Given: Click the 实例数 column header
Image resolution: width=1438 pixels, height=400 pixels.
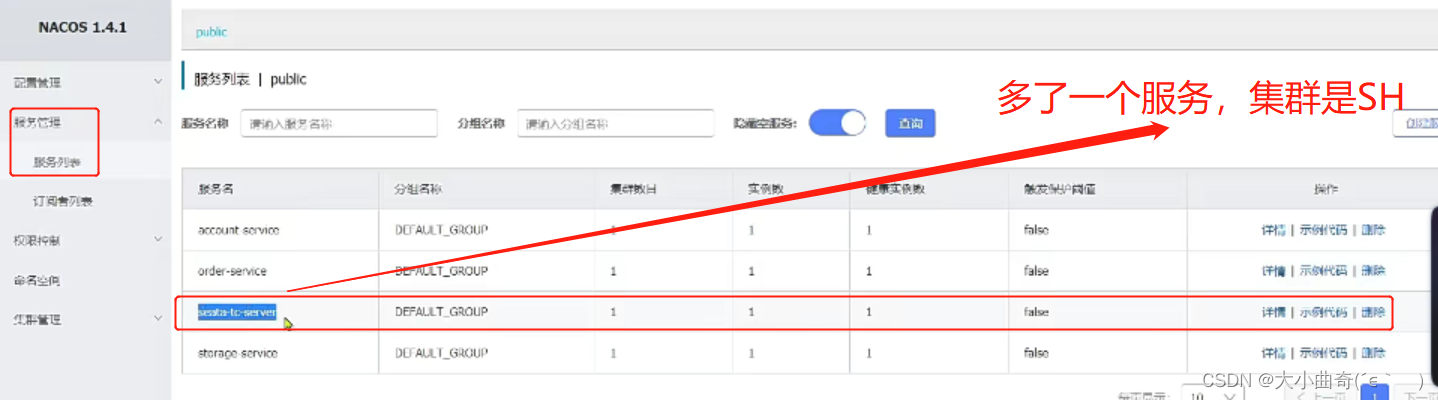Looking at the screenshot, I should point(766,189).
